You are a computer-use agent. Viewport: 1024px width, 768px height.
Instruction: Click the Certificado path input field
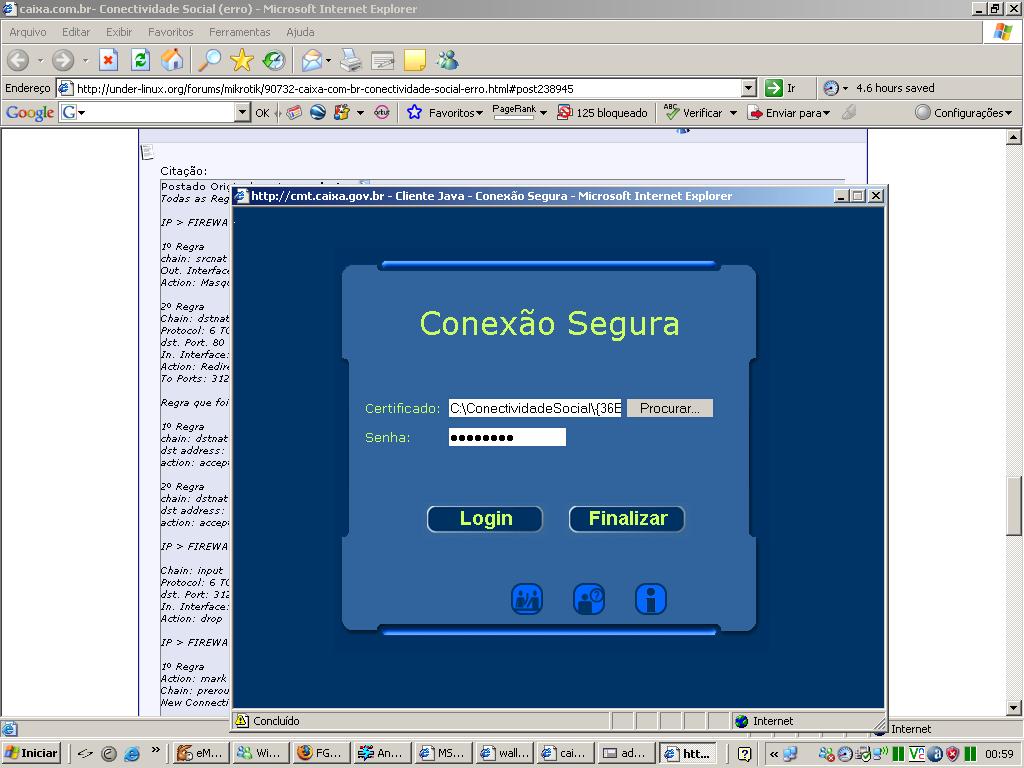pyautogui.click(x=536, y=408)
